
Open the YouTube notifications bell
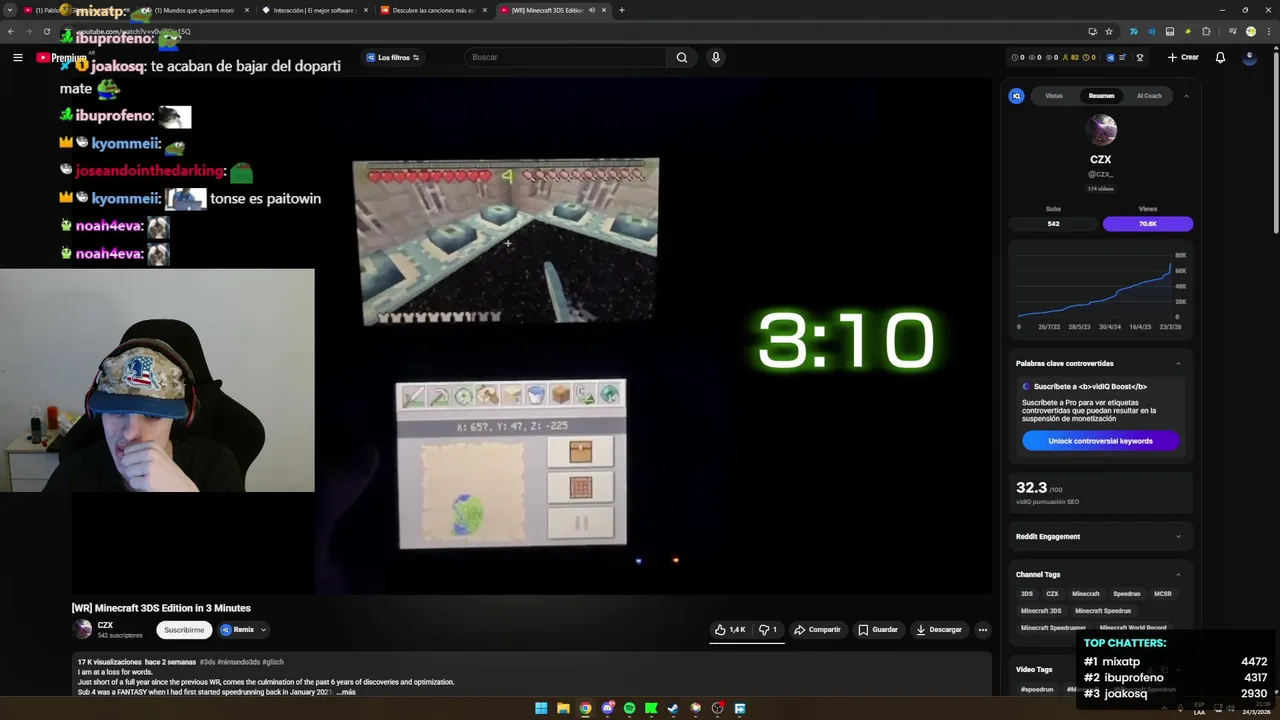click(1220, 57)
